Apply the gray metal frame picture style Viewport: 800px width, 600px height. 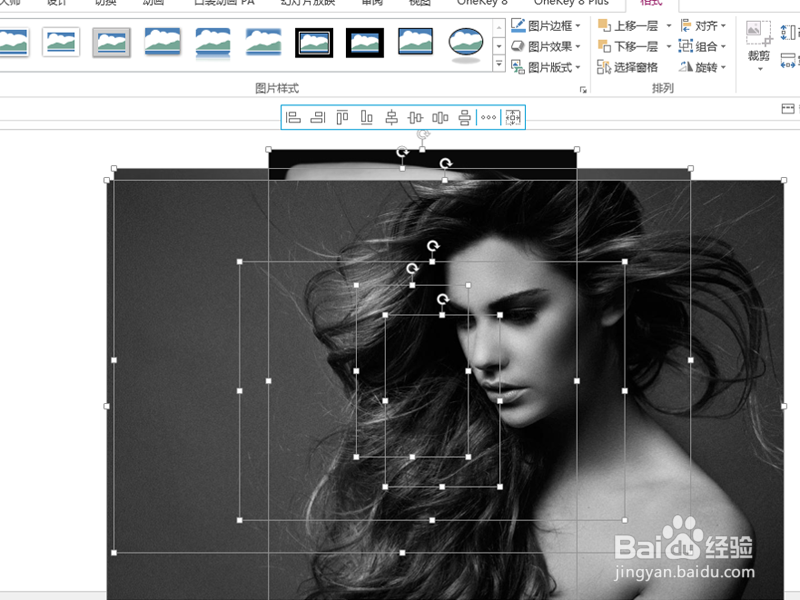pos(112,42)
